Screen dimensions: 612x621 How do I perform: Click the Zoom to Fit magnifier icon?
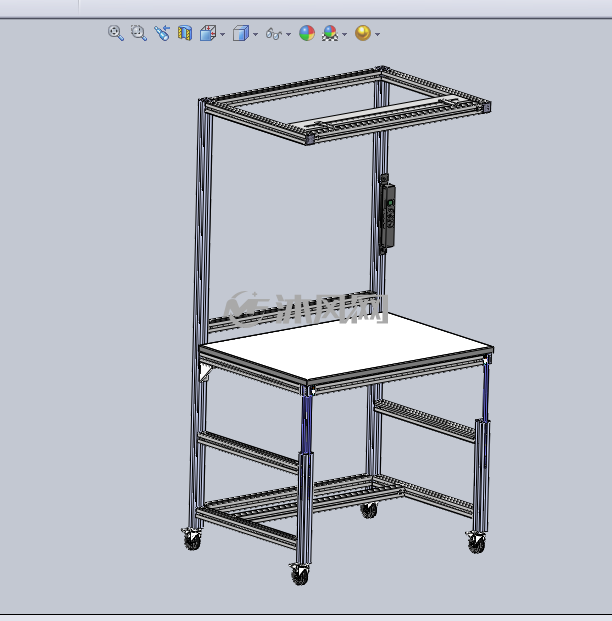(116, 33)
